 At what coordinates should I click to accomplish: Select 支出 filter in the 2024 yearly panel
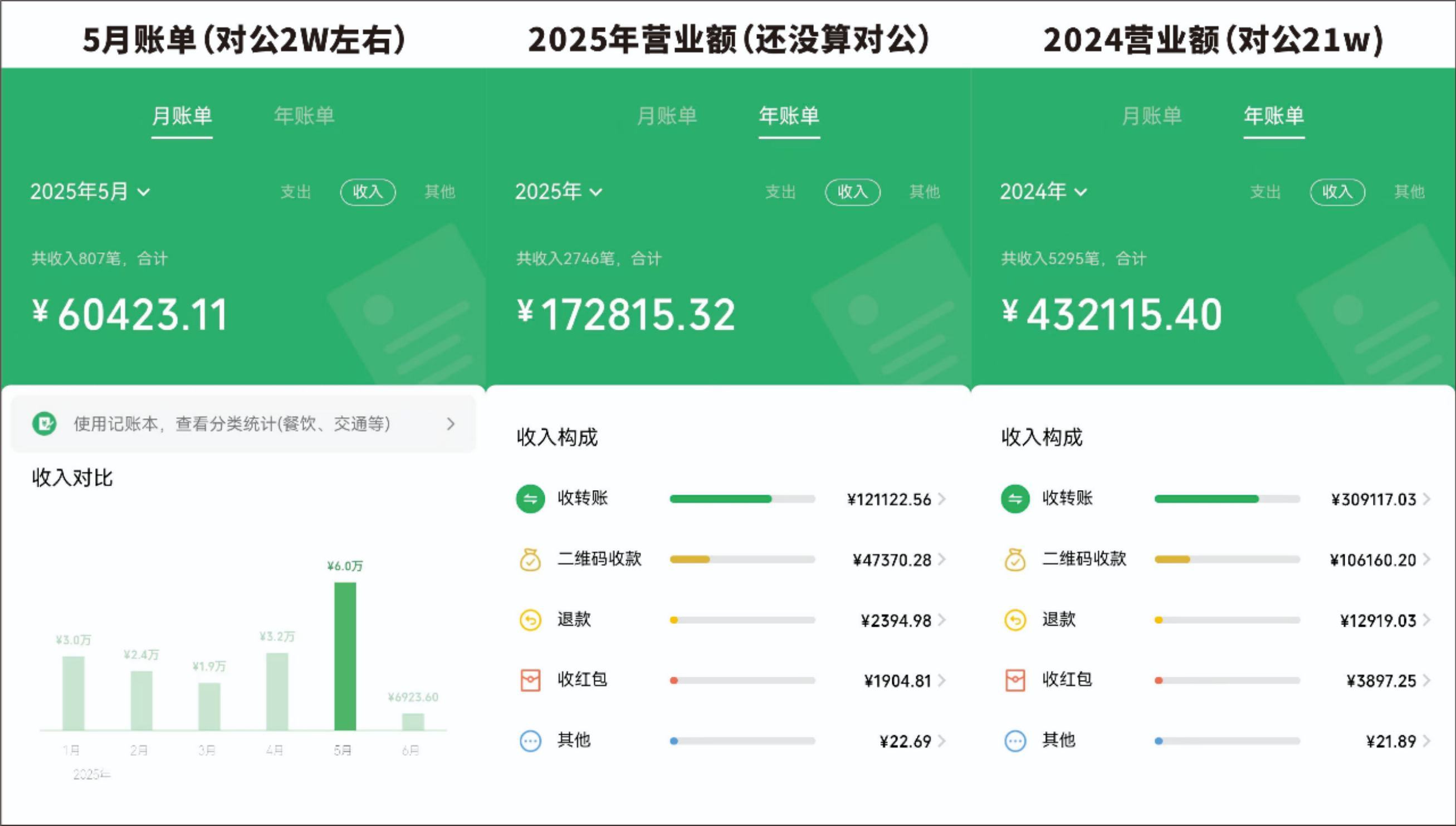(x=1266, y=192)
